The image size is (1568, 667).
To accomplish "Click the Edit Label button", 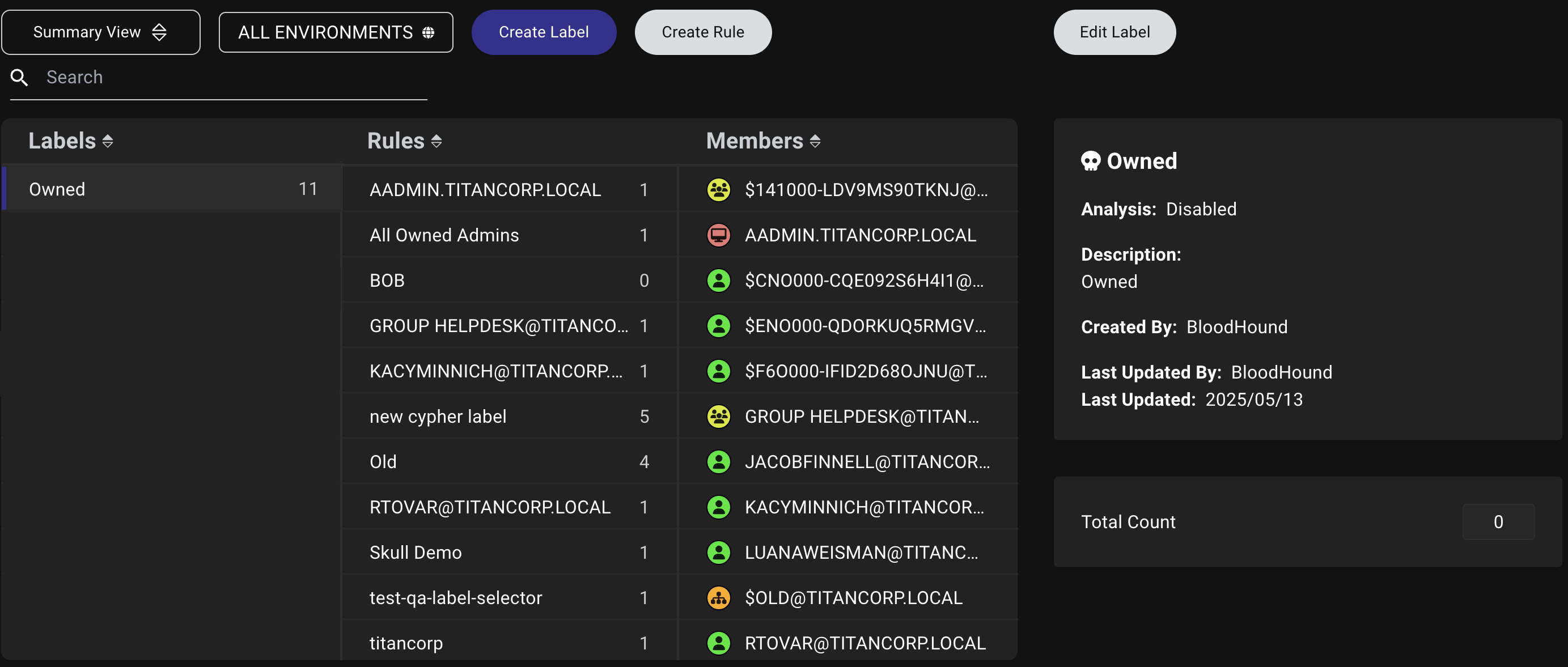I will click(x=1114, y=32).
